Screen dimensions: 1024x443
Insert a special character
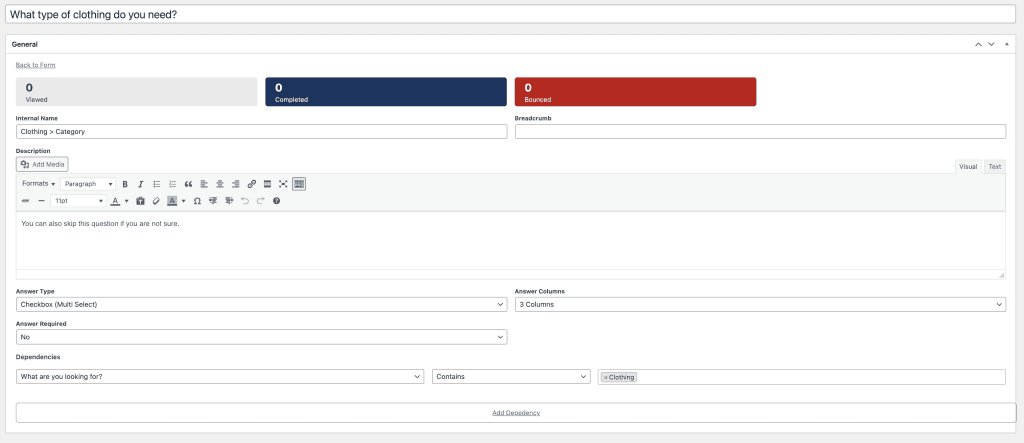click(x=197, y=201)
